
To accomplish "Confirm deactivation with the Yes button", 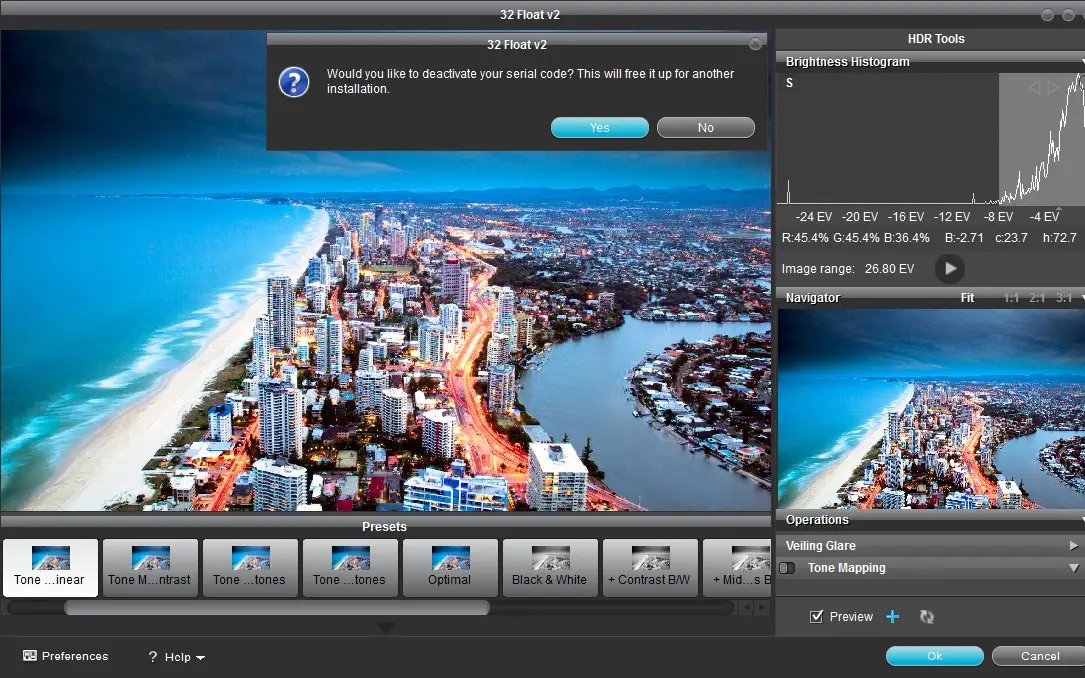I will point(599,127).
